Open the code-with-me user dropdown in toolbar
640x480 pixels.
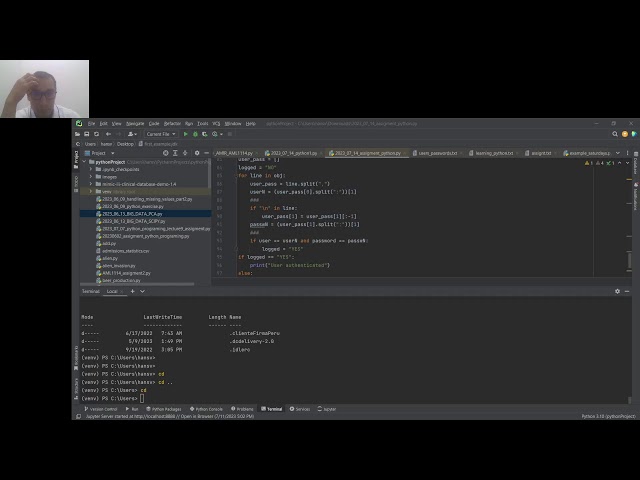(132, 134)
